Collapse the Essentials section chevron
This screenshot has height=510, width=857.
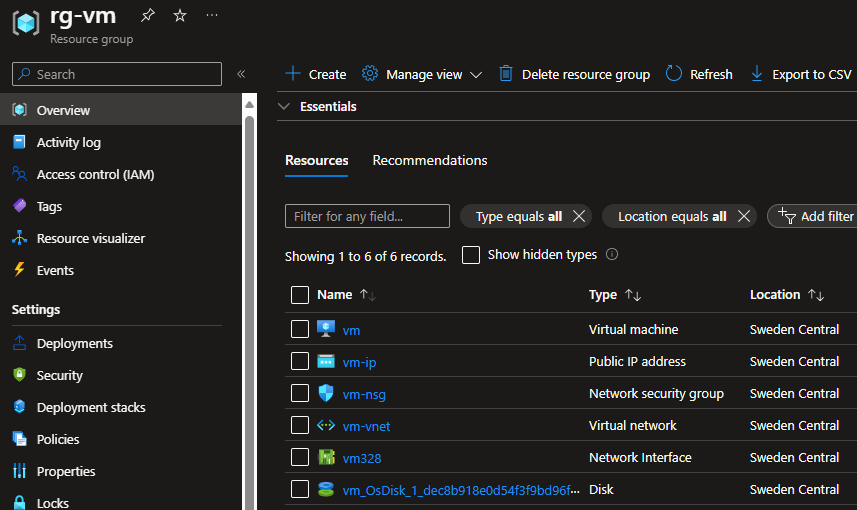click(284, 107)
